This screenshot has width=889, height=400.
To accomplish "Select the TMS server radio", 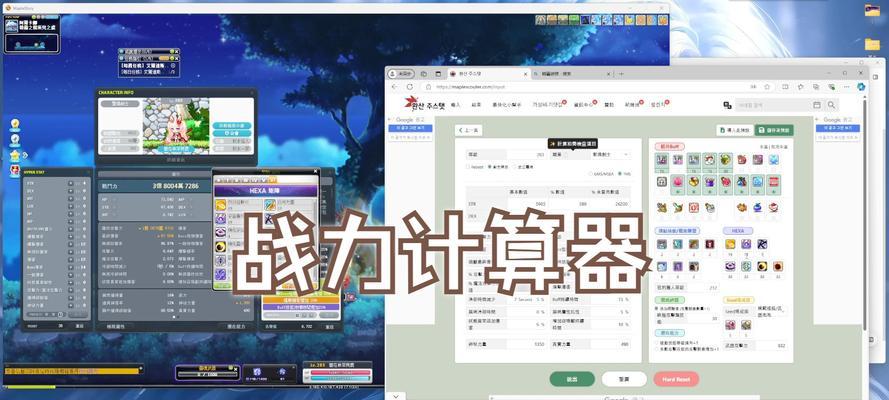I will coord(620,174).
